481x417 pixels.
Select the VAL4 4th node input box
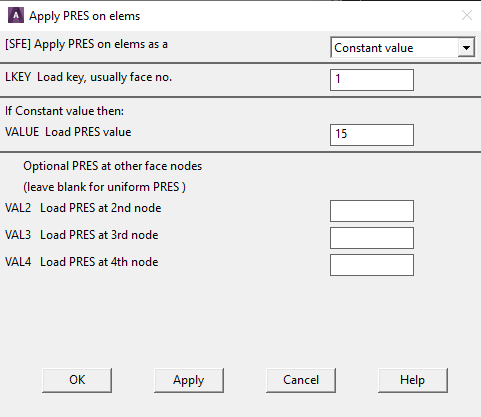click(x=372, y=265)
